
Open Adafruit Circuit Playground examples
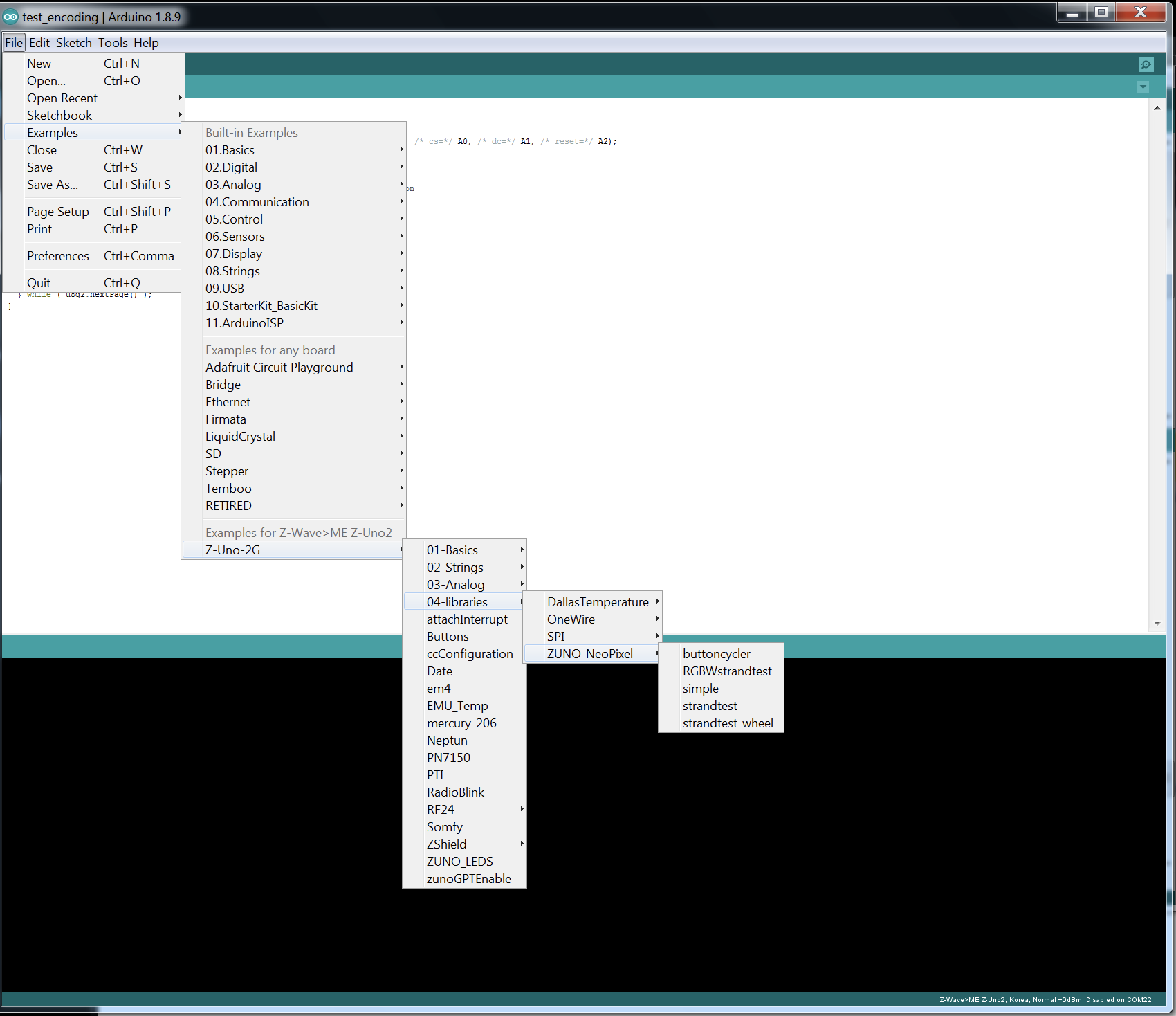294,367
